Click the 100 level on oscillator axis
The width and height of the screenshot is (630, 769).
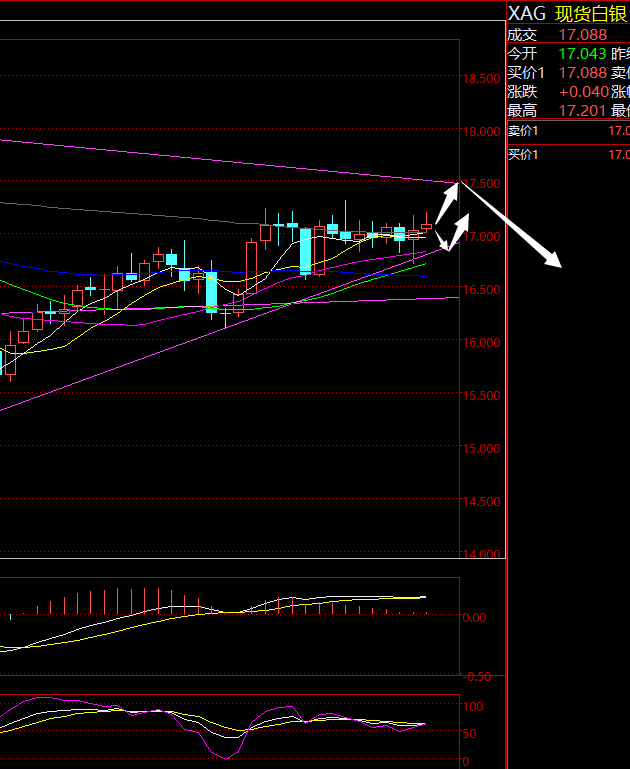coord(473,707)
